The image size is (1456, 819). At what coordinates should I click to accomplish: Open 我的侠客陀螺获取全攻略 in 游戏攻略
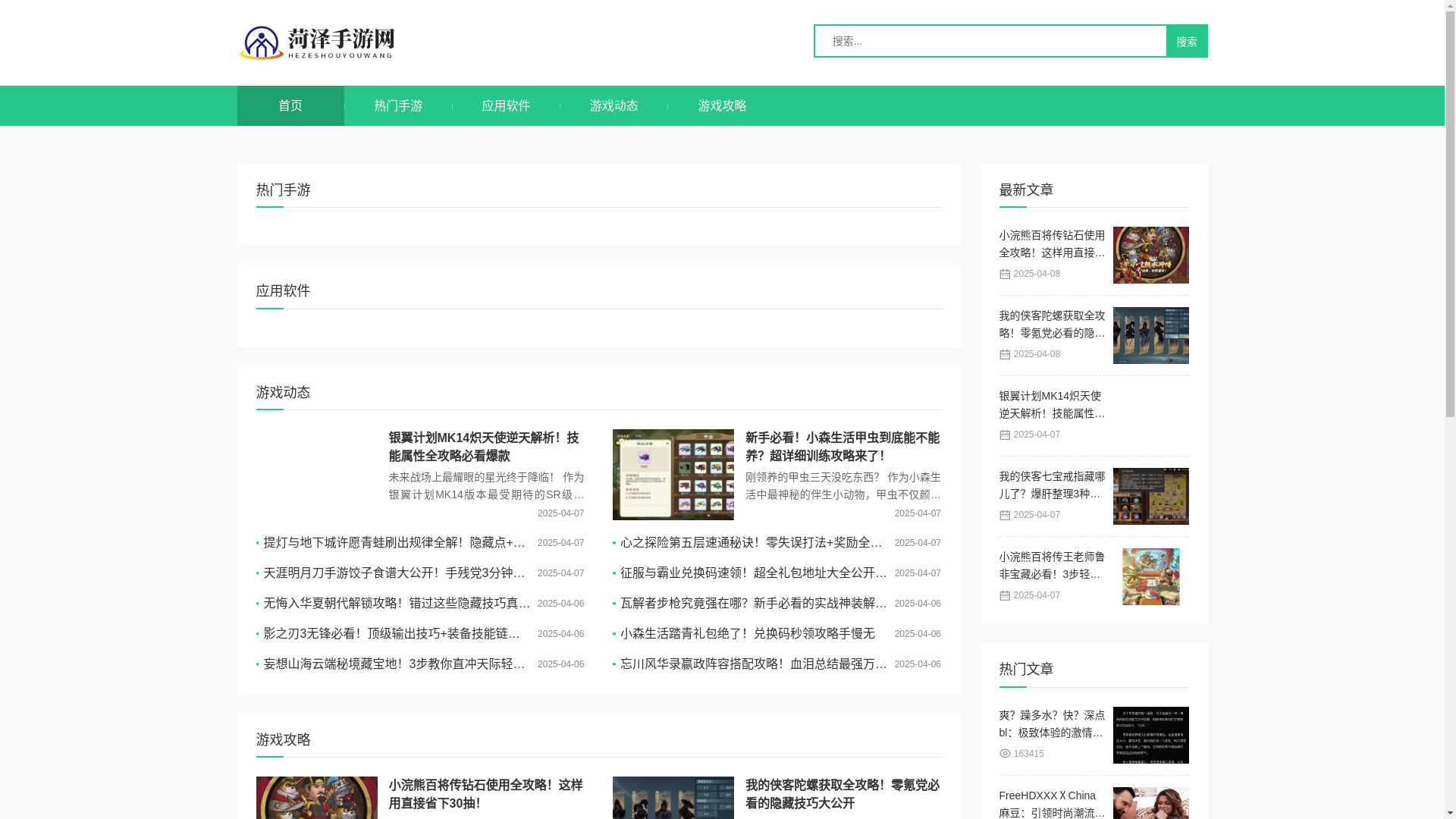843,794
